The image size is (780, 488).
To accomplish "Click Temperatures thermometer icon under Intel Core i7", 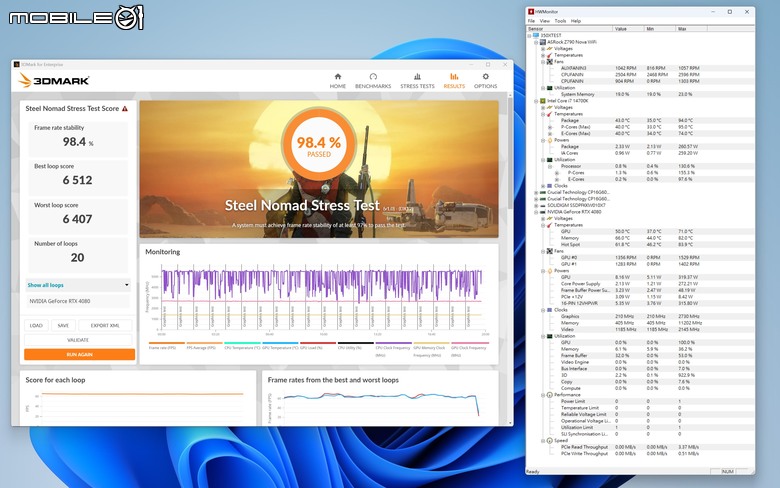I will (x=550, y=114).
